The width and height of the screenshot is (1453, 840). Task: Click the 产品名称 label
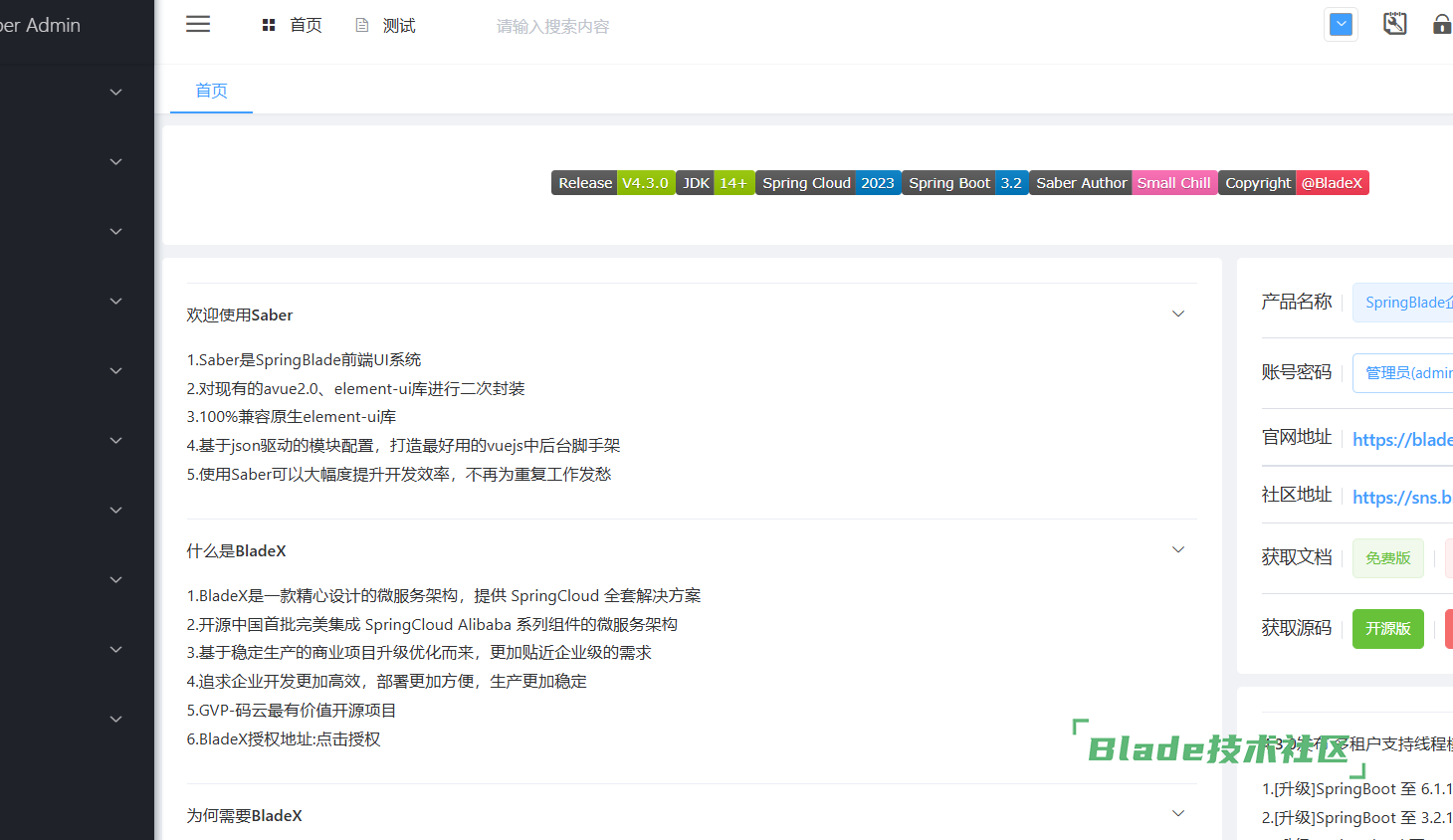(x=1297, y=302)
